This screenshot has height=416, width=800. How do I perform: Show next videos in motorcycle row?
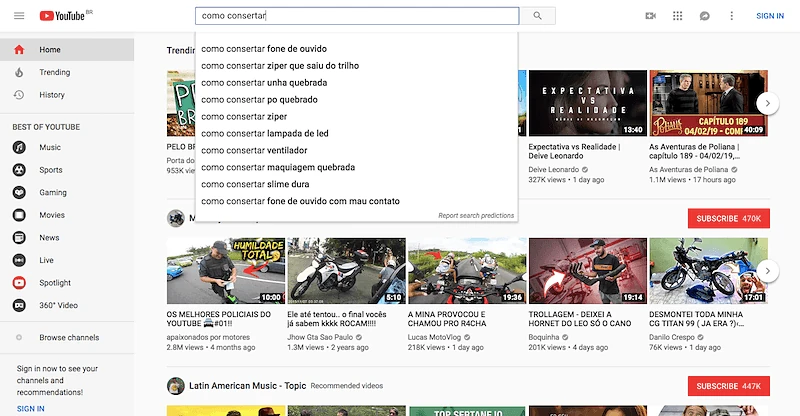click(767, 271)
